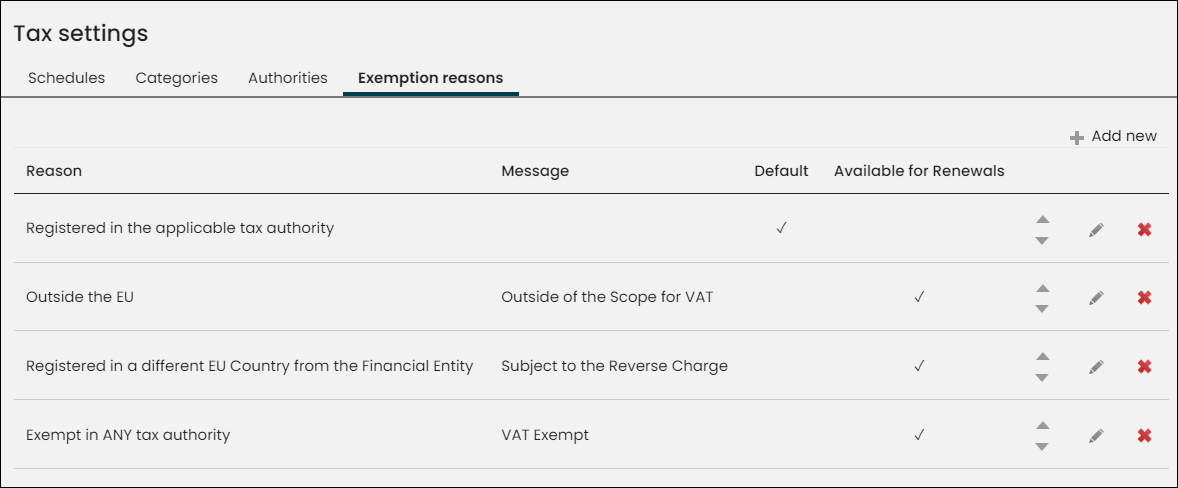Switch to the Schedules tab
Screen dimensions: 1178x488
coord(66,78)
